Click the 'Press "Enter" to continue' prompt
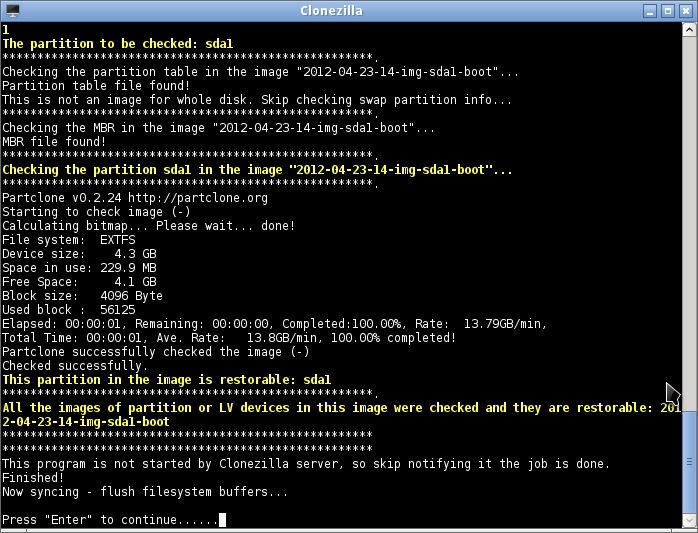 tap(109, 520)
